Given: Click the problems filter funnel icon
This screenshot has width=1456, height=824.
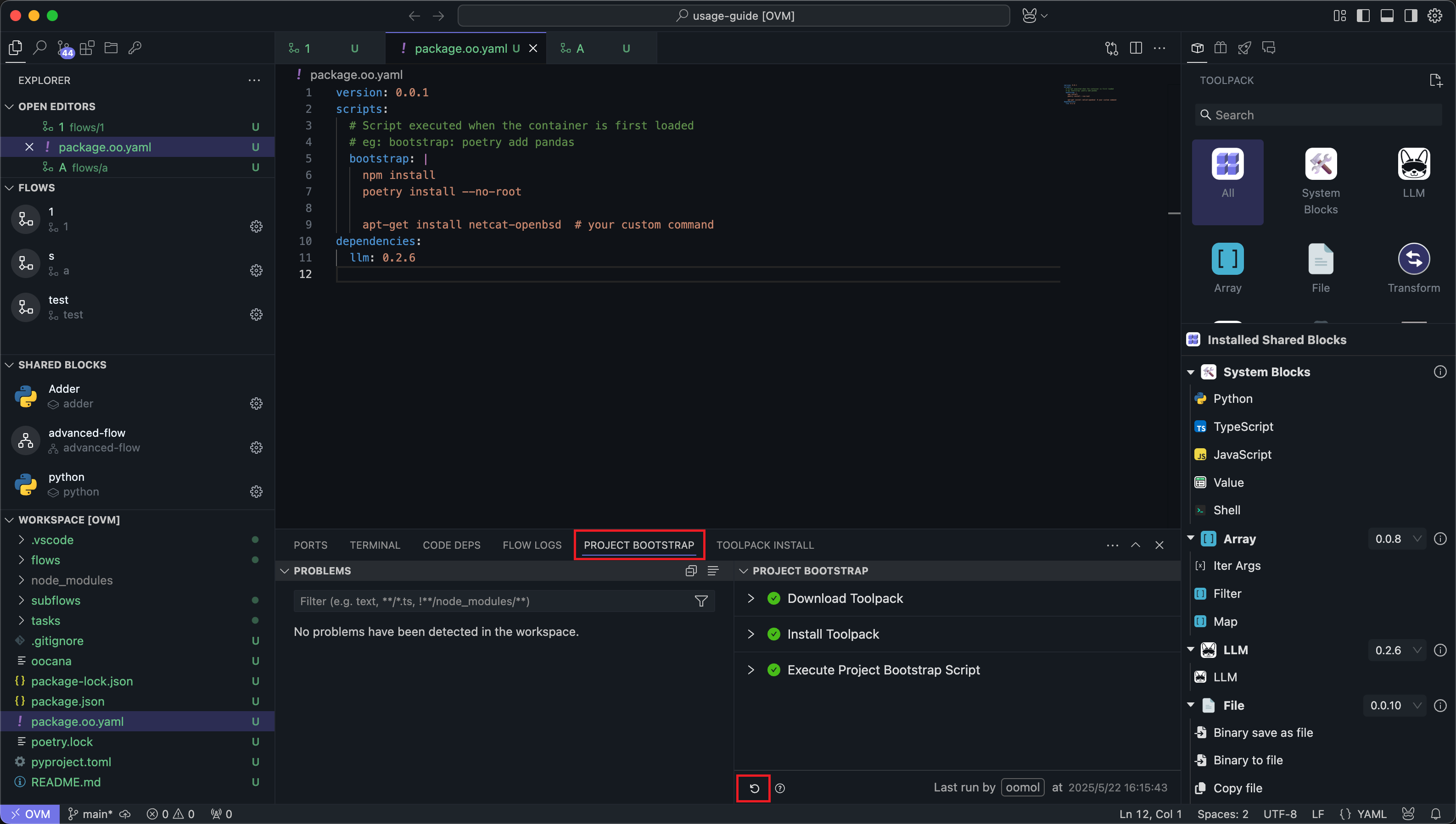Looking at the screenshot, I should [x=701, y=601].
